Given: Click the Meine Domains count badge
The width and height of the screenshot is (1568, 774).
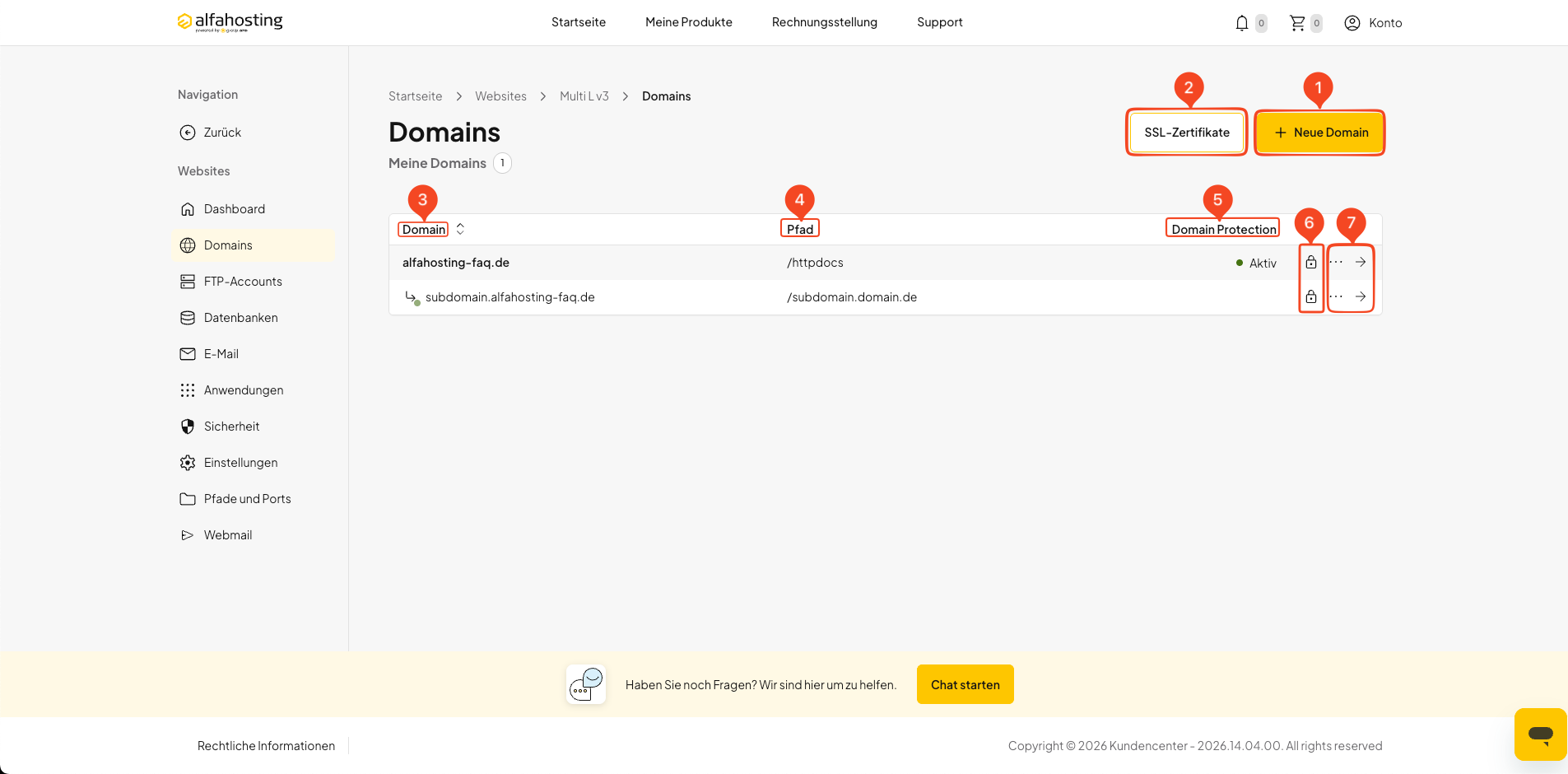Looking at the screenshot, I should tap(502, 163).
